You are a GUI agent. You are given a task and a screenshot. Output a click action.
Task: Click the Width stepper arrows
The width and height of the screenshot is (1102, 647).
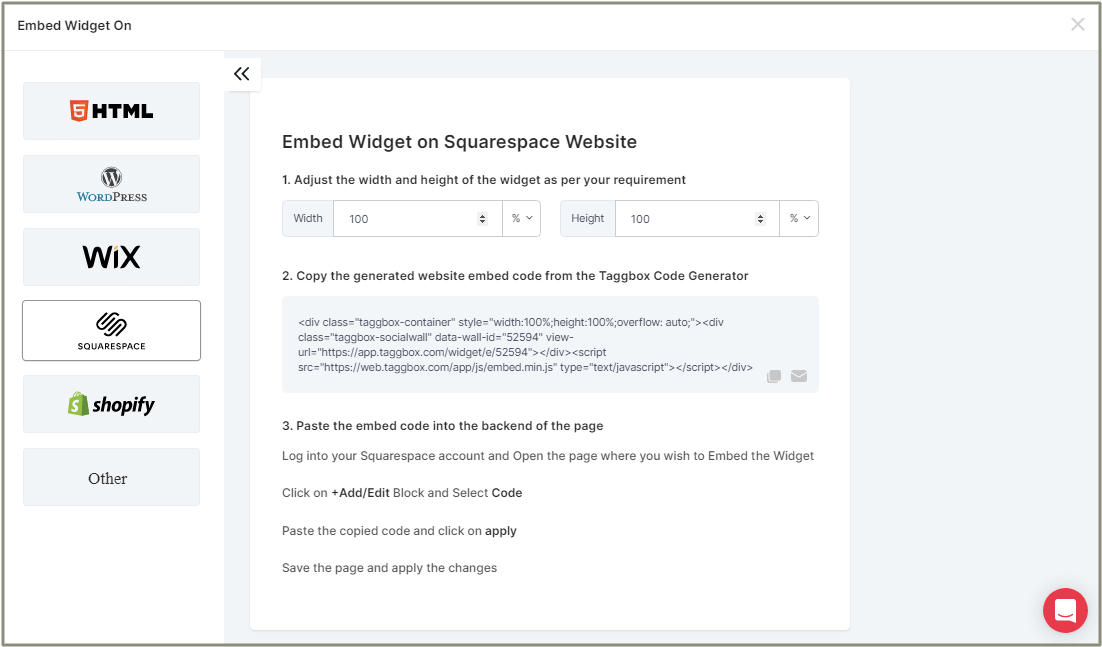(482, 219)
